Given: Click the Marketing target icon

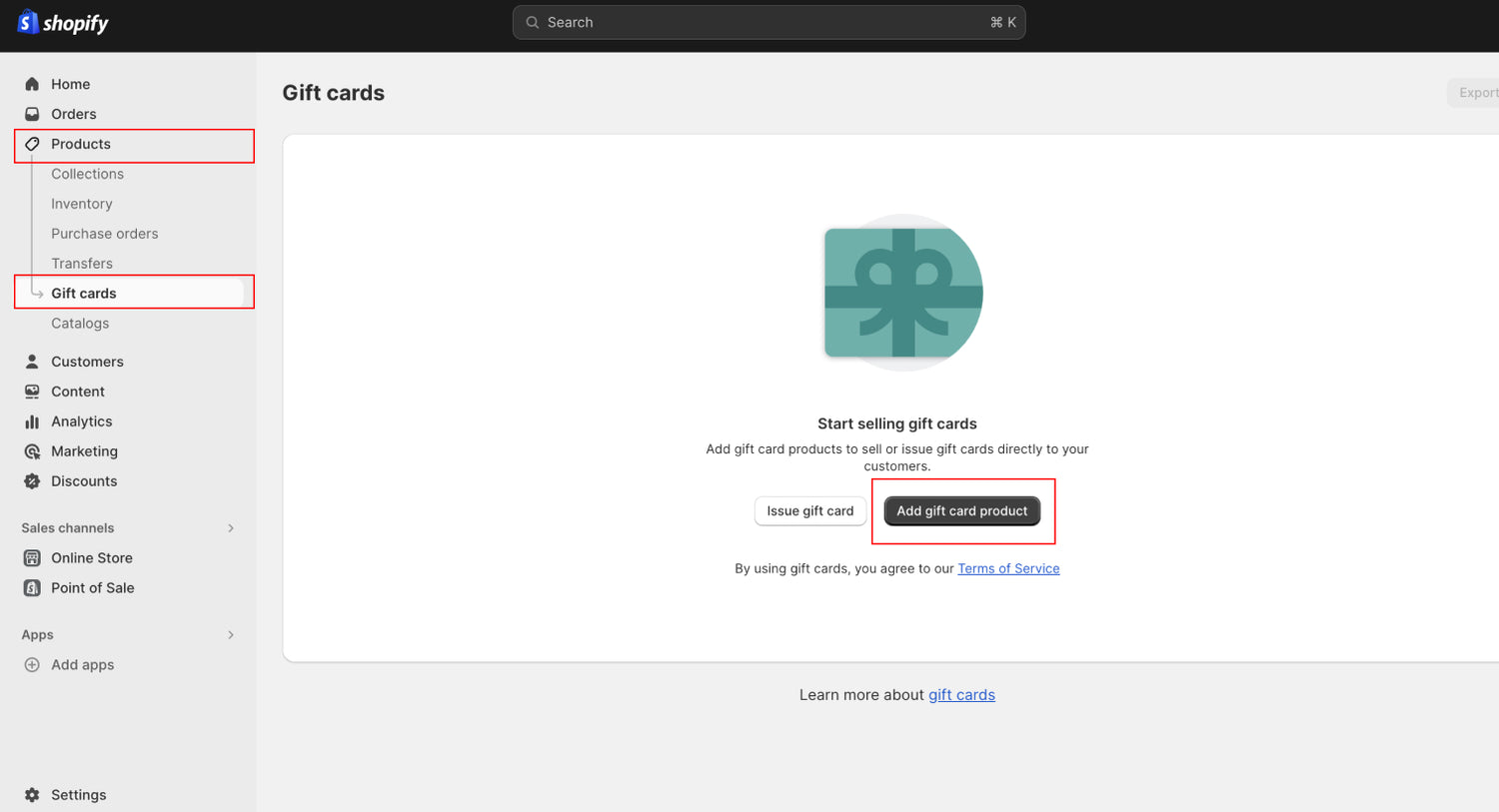Looking at the screenshot, I should (32, 451).
